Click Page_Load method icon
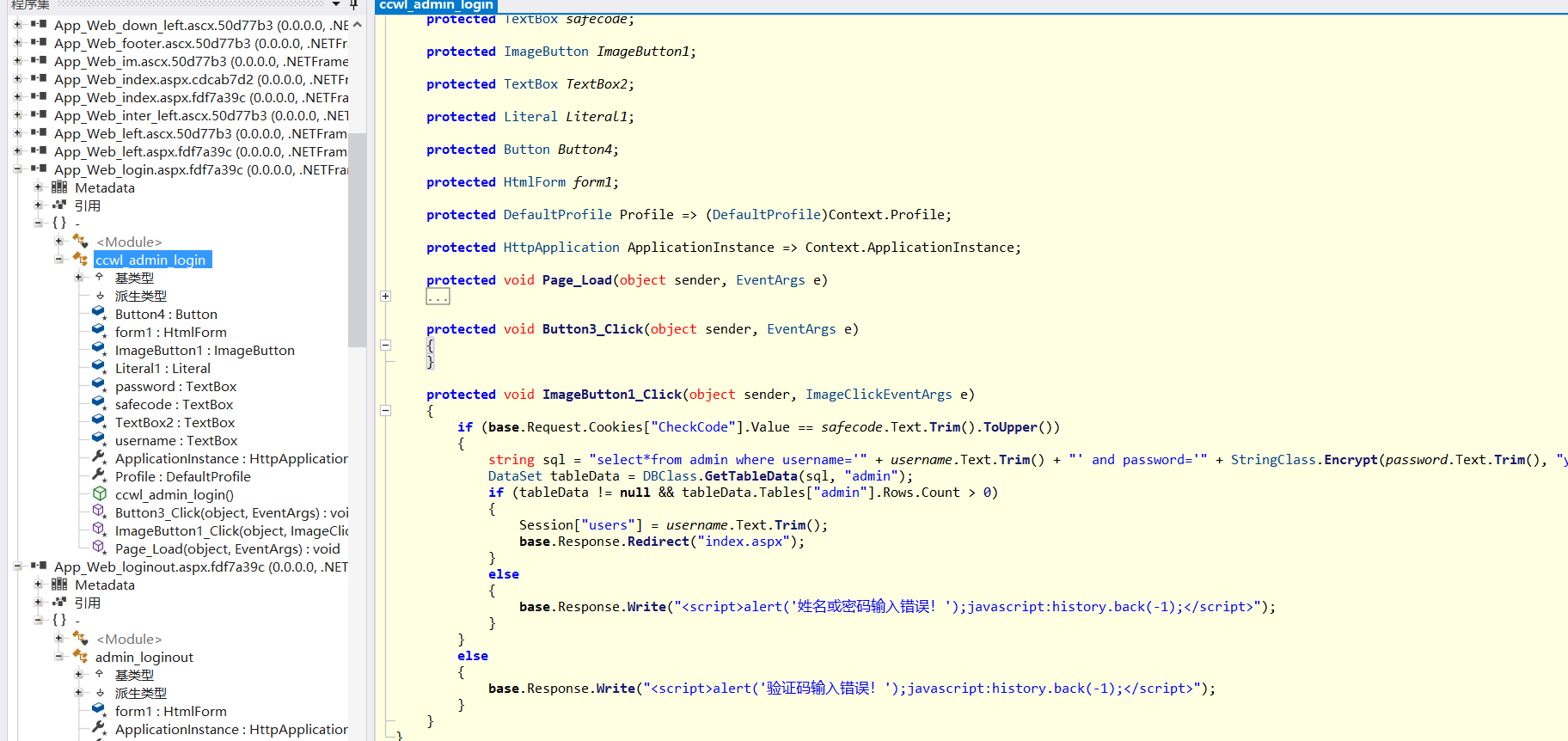1568x741 pixels. coord(99,548)
